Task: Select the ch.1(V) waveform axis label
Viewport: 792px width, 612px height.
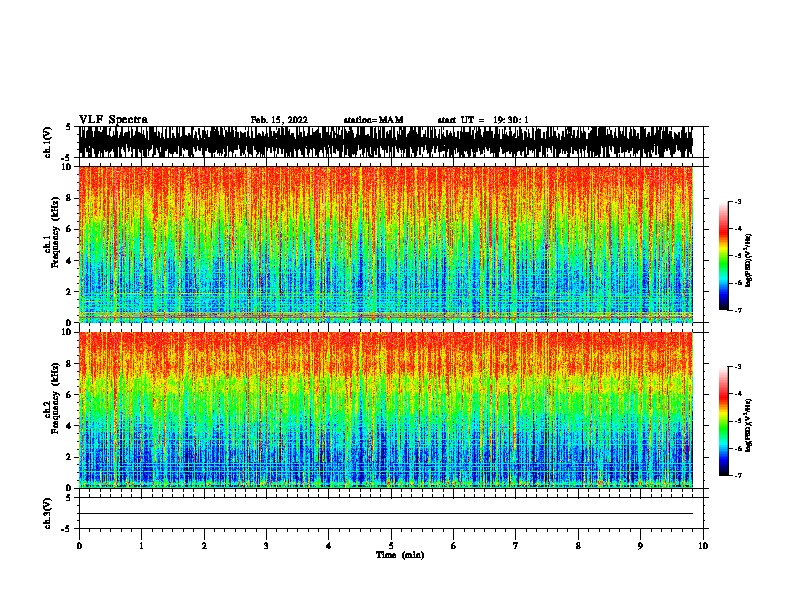Action: coord(47,142)
